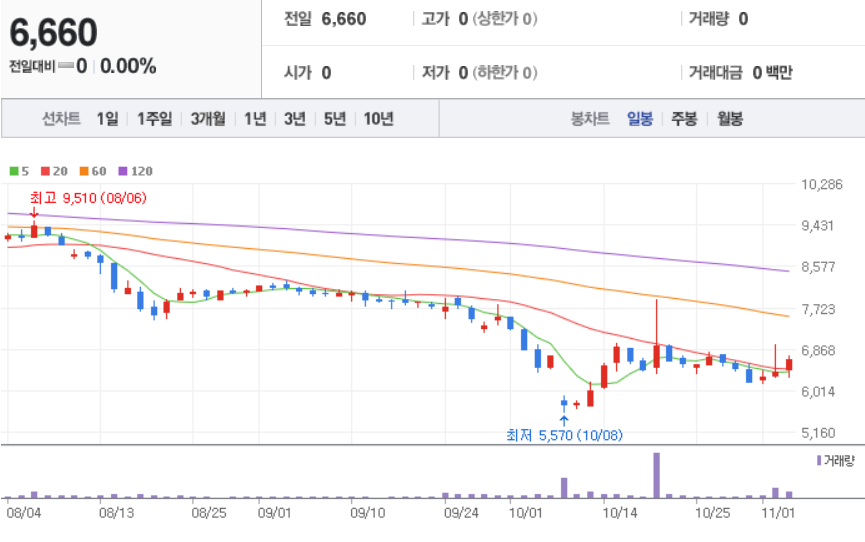
Task: Click the 10/25 date axis label
Action: point(712,513)
